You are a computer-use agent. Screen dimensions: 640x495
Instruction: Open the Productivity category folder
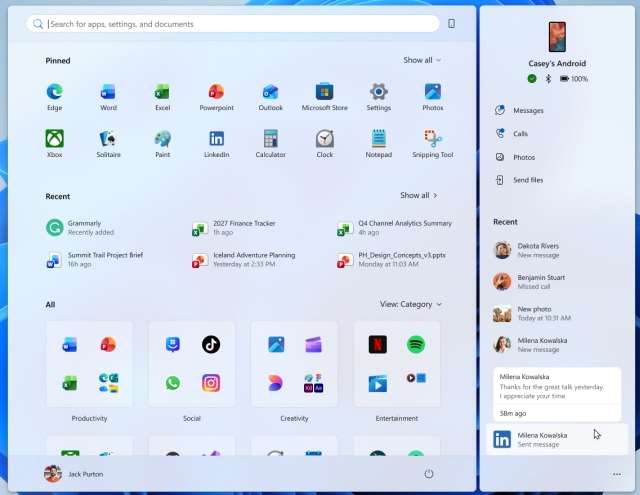(89, 364)
